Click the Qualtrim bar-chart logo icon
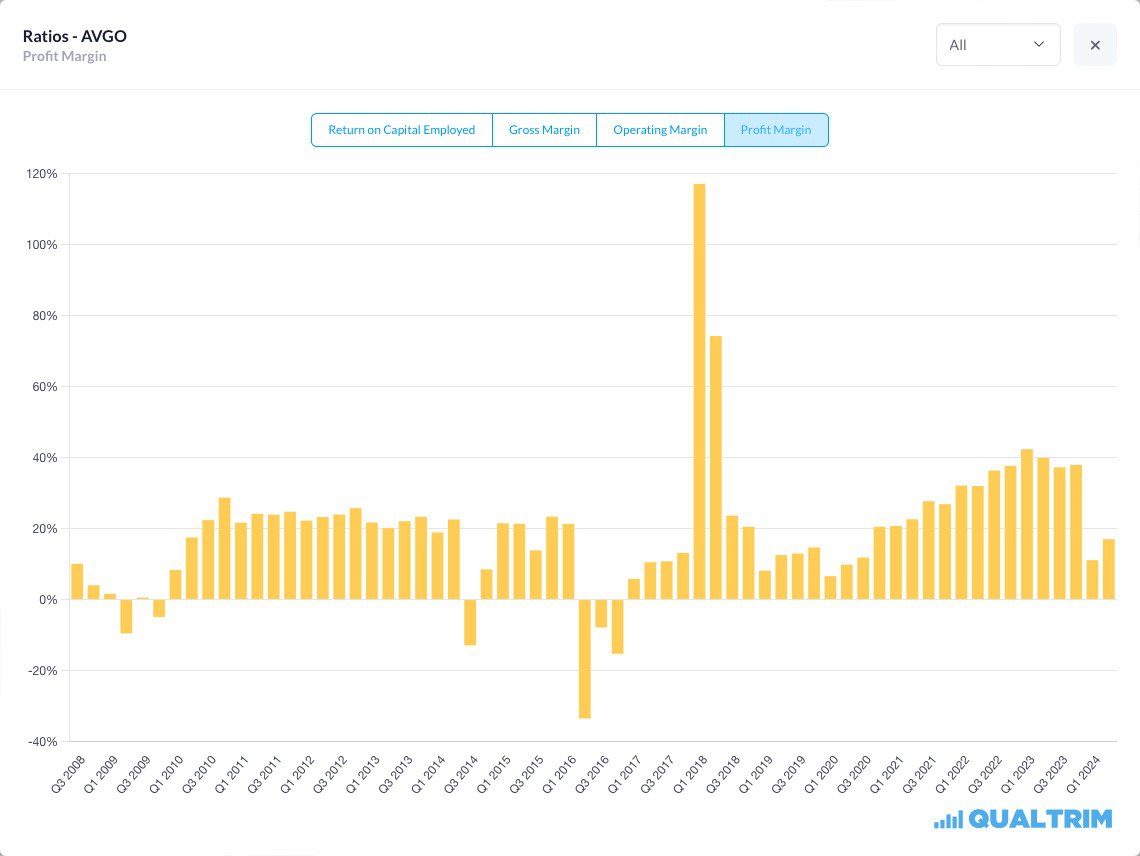The height and width of the screenshot is (856, 1140). click(x=948, y=820)
